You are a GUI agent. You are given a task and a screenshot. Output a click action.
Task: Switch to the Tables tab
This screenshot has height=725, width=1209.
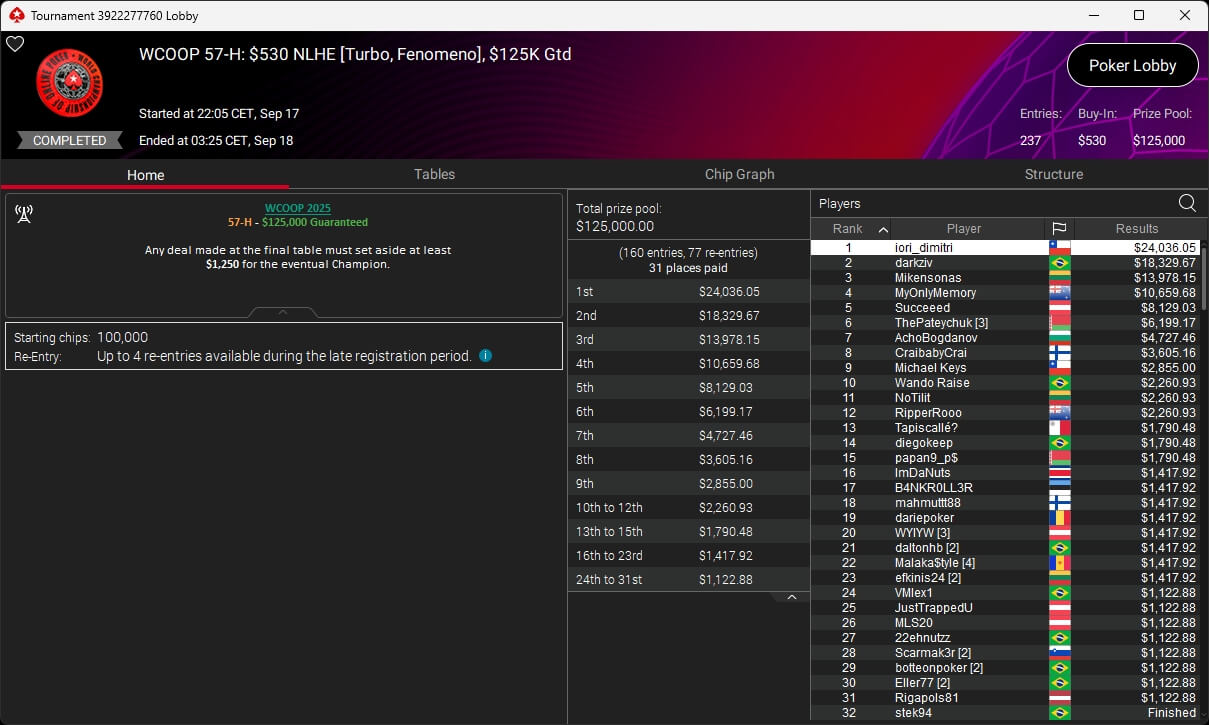434,174
